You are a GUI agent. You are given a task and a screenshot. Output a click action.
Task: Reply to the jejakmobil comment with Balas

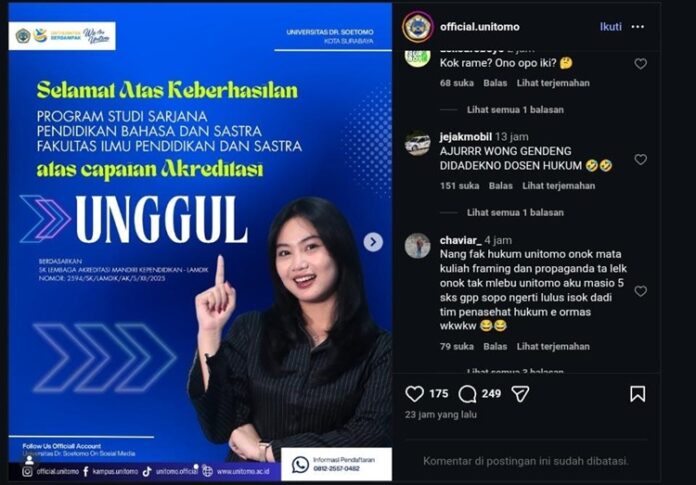click(500, 185)
